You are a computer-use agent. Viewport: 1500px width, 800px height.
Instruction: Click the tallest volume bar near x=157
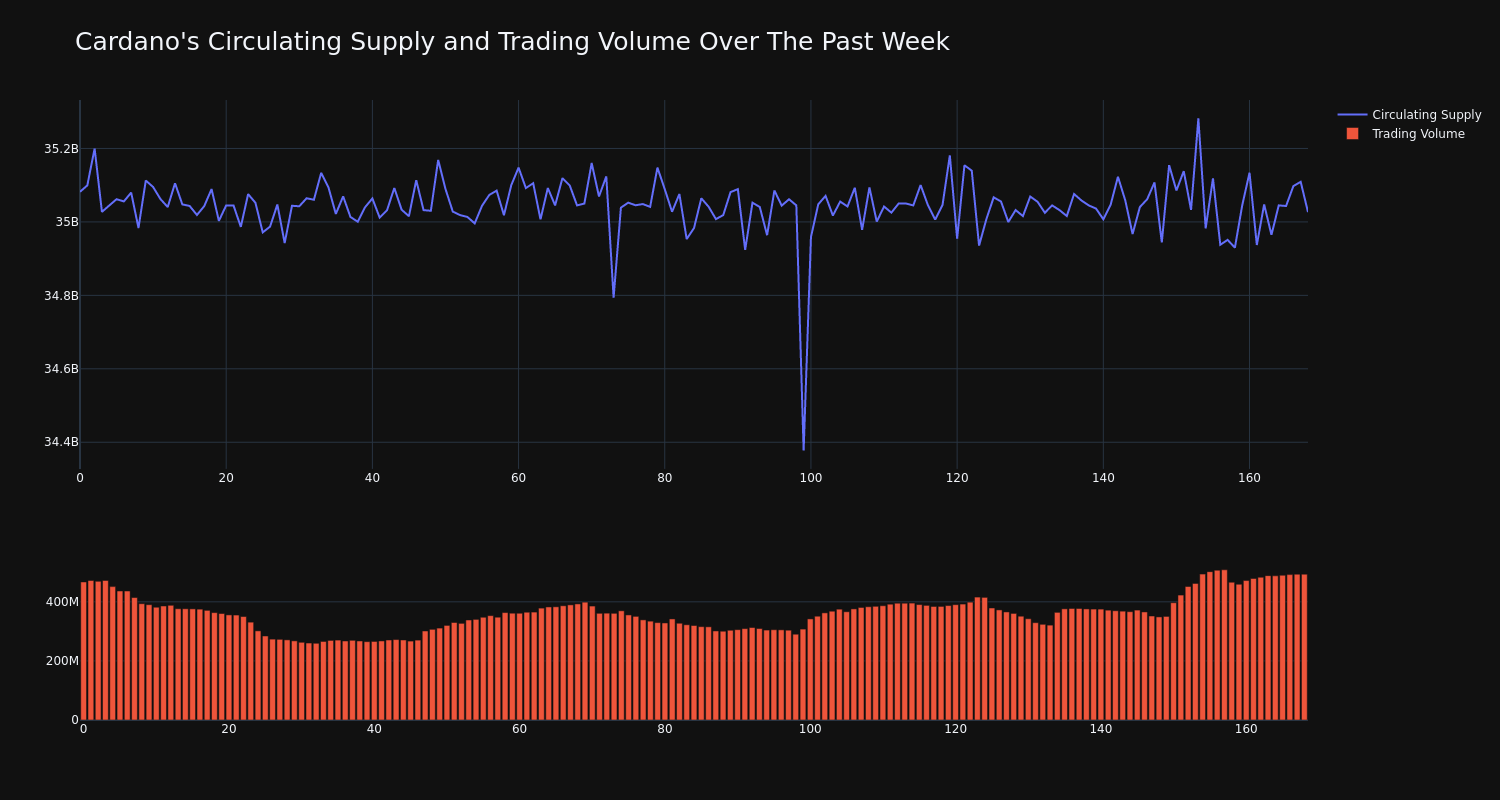pyautogui.click(x=1224, y=645)
